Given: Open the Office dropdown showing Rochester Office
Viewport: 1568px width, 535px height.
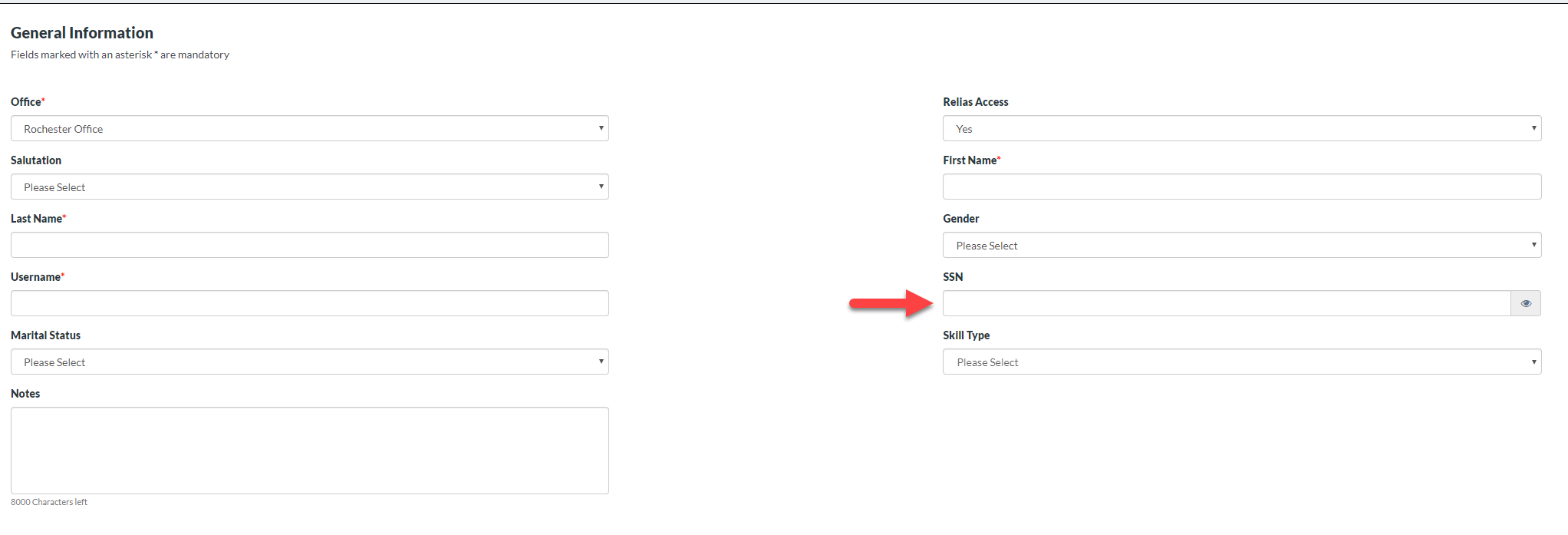Looking at the screenshot, I should coord(309,128).
